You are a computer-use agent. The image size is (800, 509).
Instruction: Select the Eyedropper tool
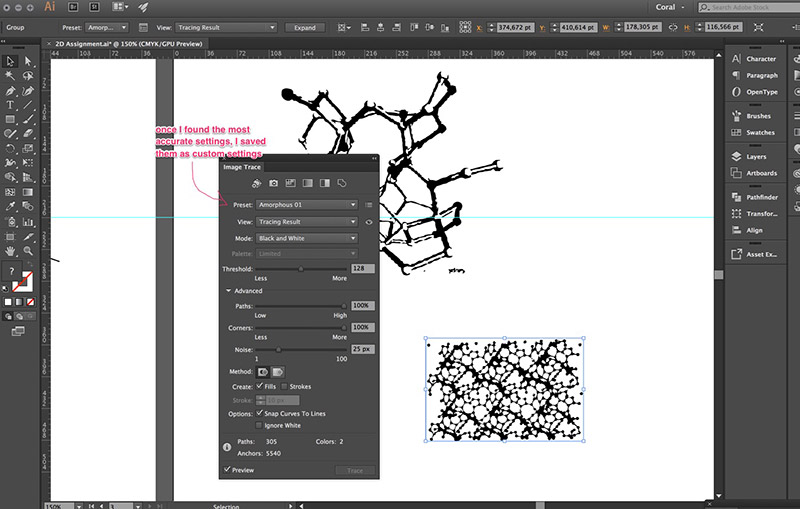click(10, 207)
